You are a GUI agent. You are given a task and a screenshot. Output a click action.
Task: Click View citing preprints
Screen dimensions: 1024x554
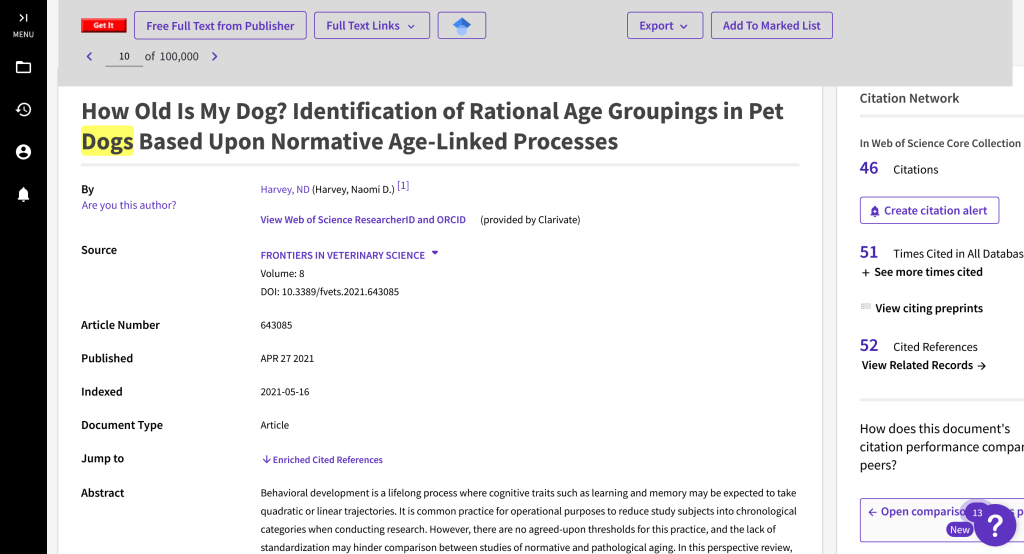click(x=929, y=308)
